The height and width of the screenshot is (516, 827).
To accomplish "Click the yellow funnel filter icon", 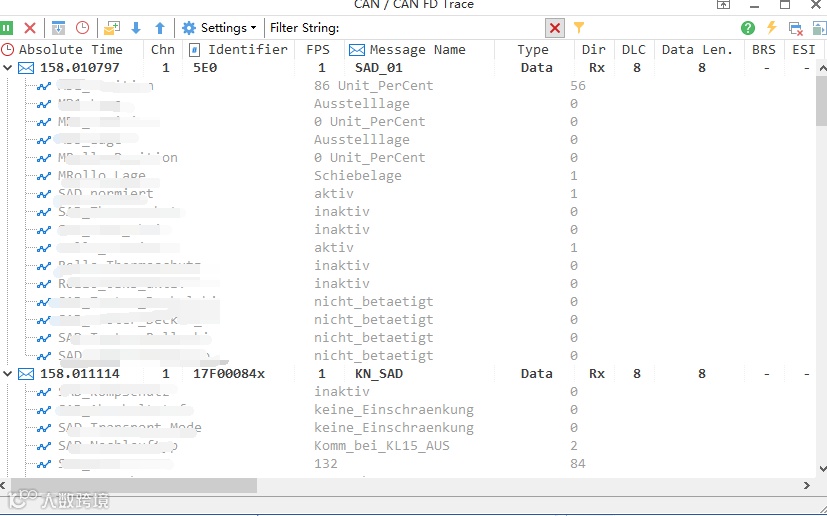I will (579, 27).
